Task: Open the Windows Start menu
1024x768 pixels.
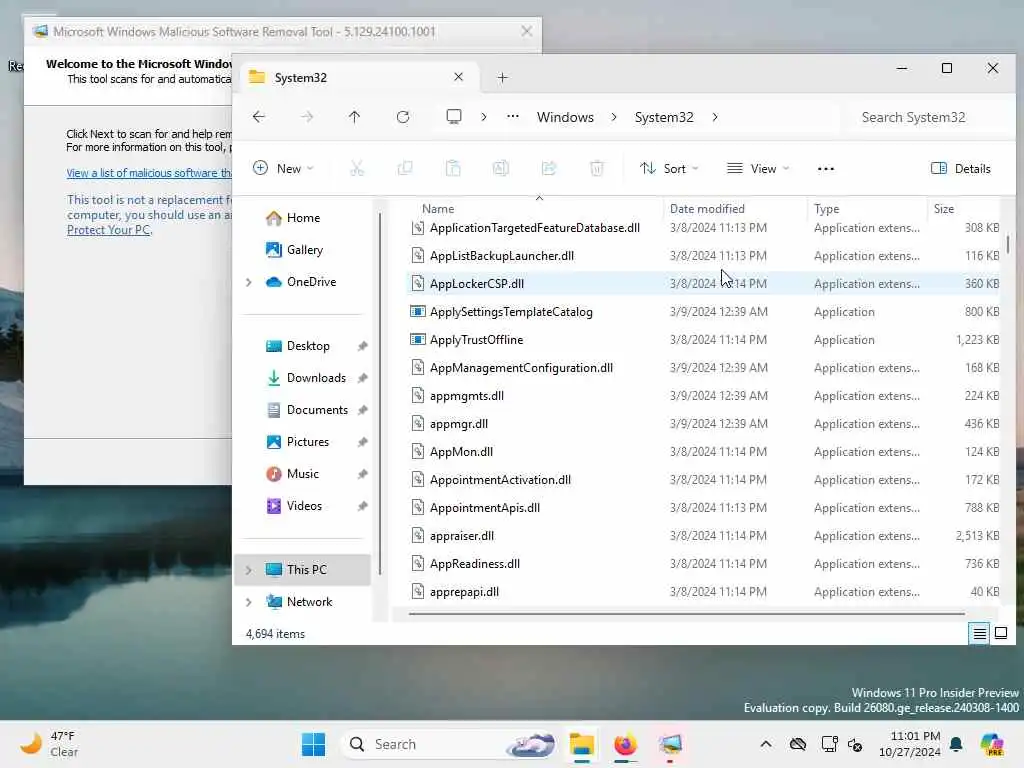Action: coord(313,744)
